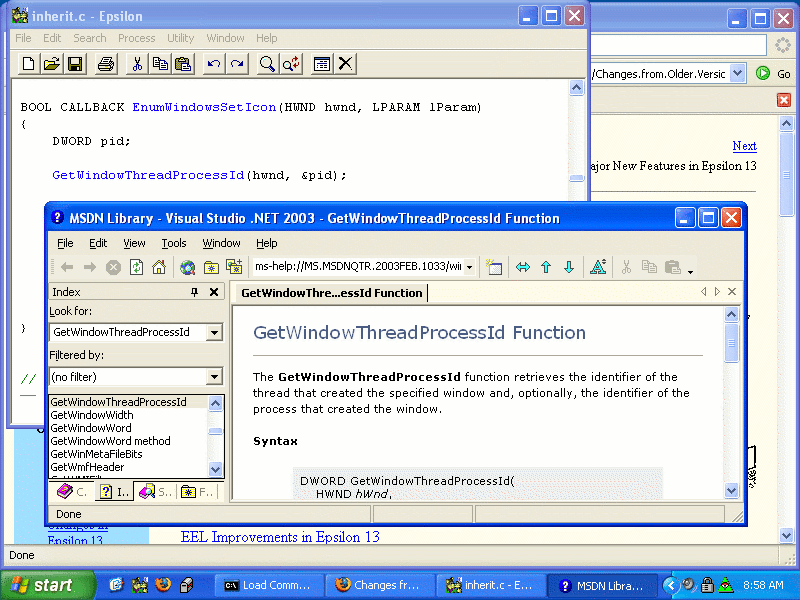Open EEL Improvements in Epsilon 13 link
The height and width of the screenshot is (600, 800).
point(280,537)
